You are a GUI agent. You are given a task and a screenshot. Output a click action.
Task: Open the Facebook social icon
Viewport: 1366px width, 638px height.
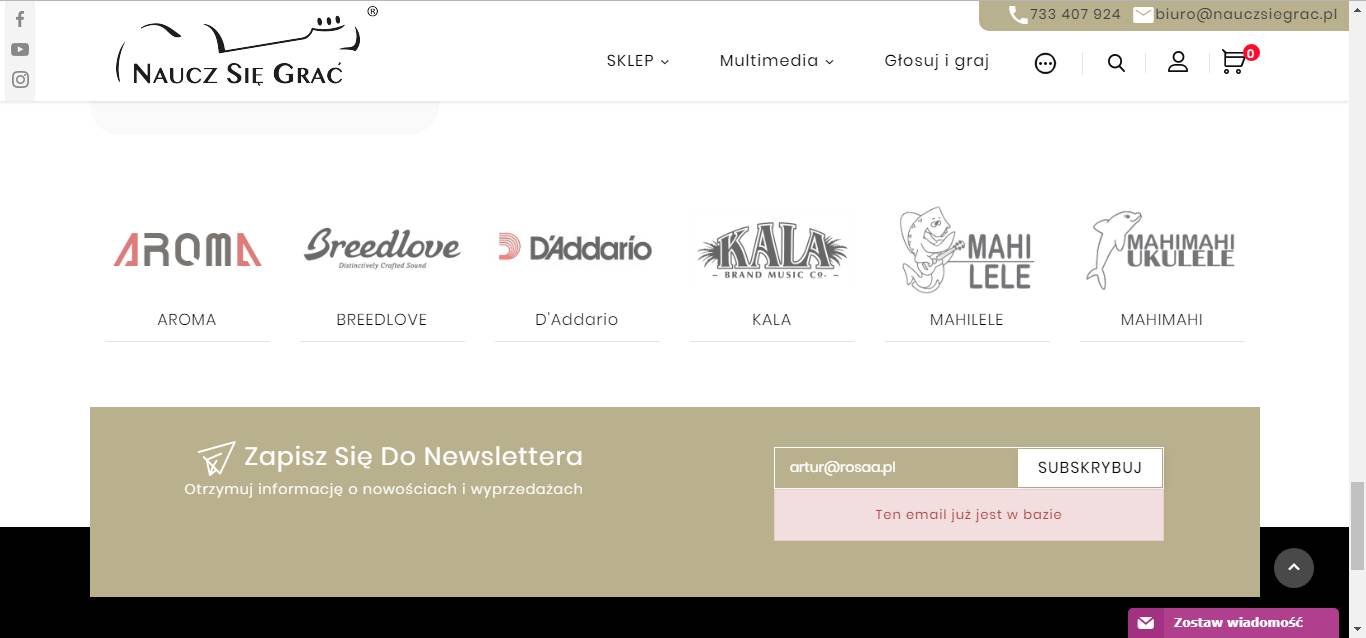(x=20, y=19)
